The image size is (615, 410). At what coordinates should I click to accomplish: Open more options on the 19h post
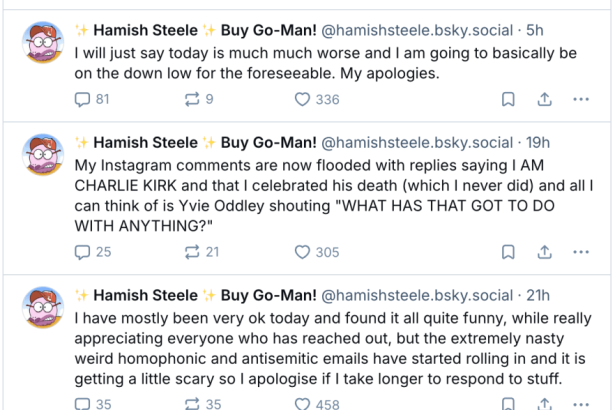[581, 252]
